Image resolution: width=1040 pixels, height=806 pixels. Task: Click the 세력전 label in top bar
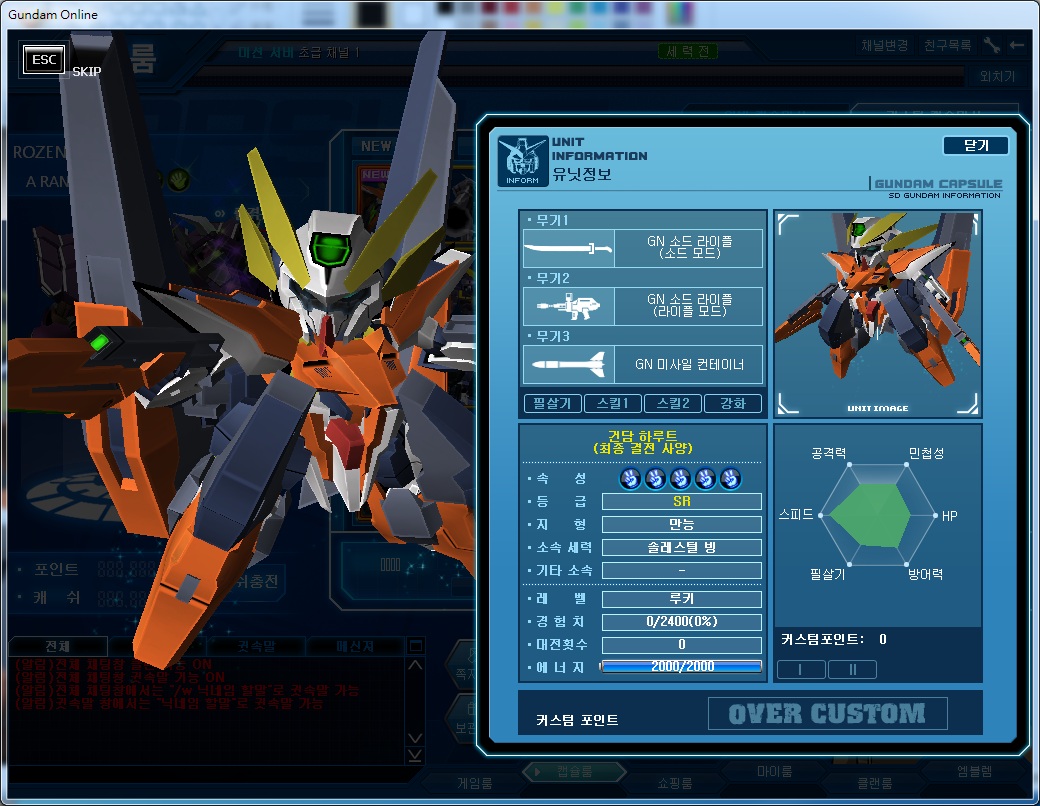click(x=688, y=51)
